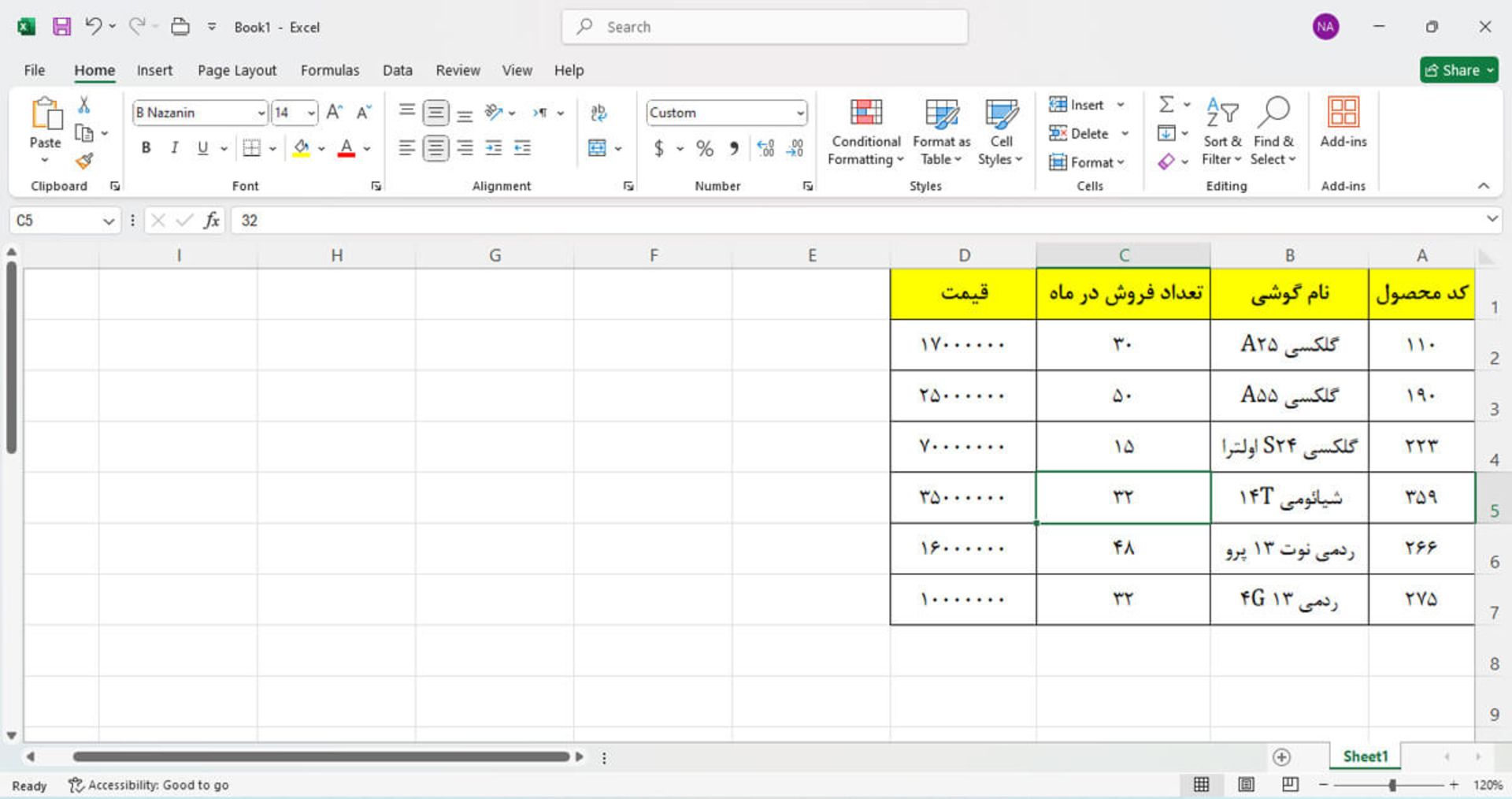Open Format as Table gallery
1512x799 pixels.
[x=941, y=132]
